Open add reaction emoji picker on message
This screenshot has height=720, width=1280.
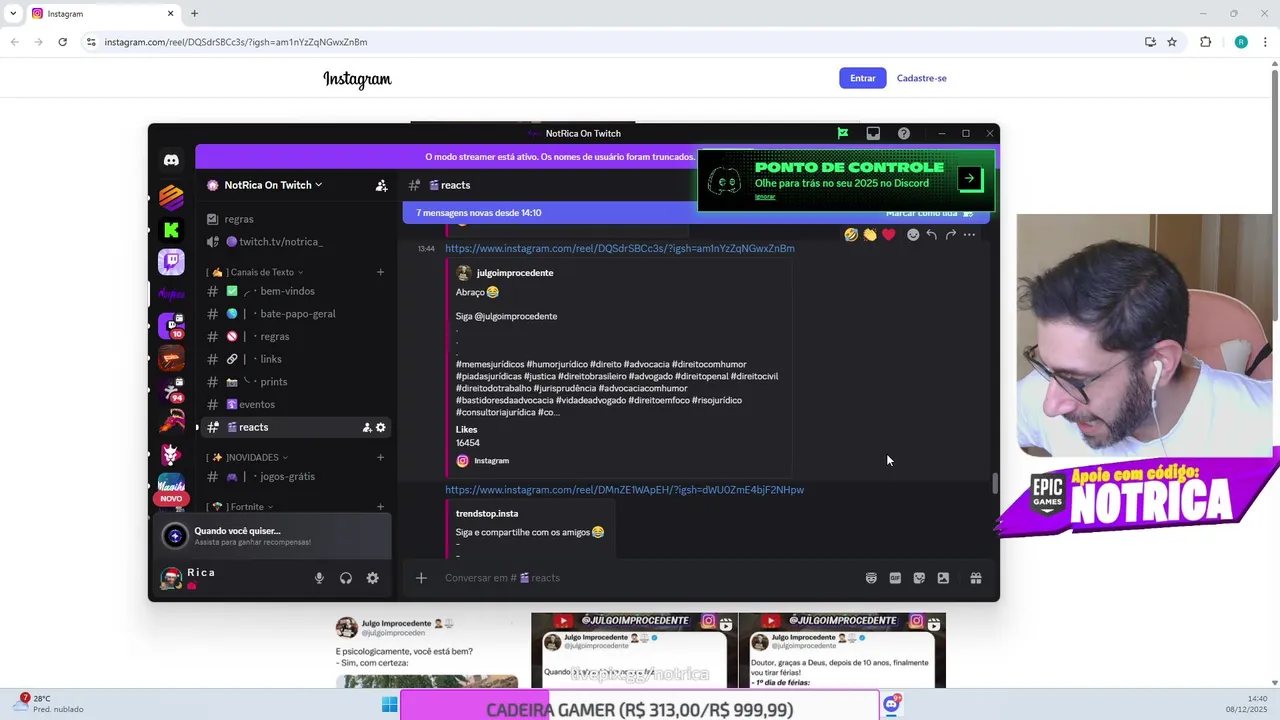(x=913, y=235)
